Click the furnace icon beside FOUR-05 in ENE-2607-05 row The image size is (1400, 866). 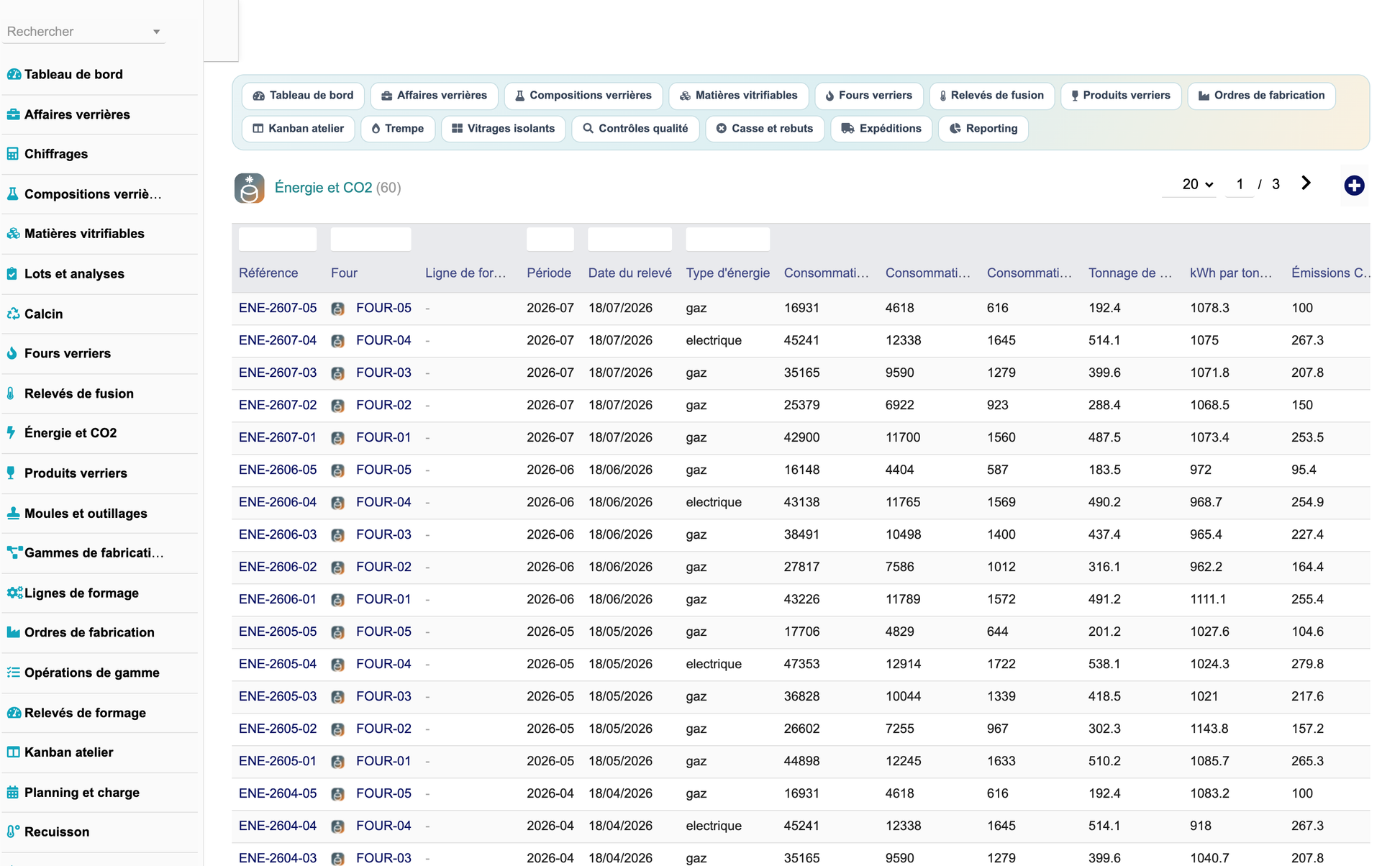(337, 309)
